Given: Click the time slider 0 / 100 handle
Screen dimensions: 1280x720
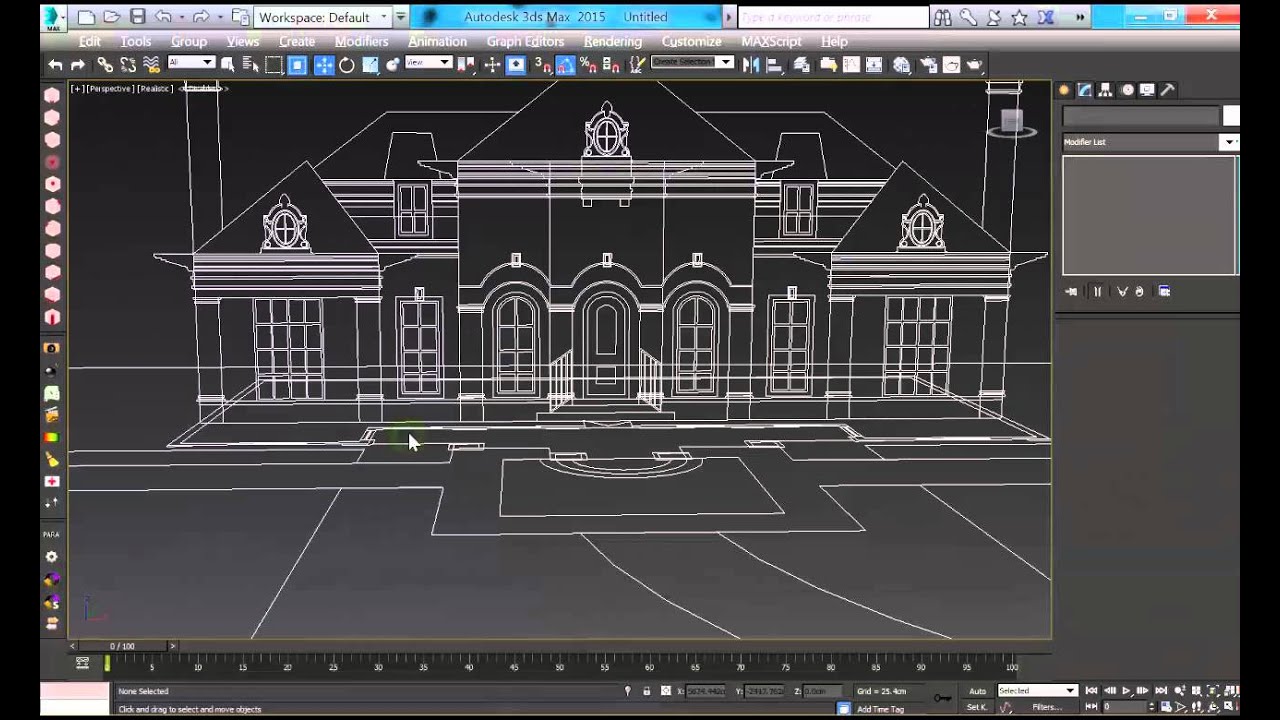Looking at the screenshot, I should [x=122, y=646].
